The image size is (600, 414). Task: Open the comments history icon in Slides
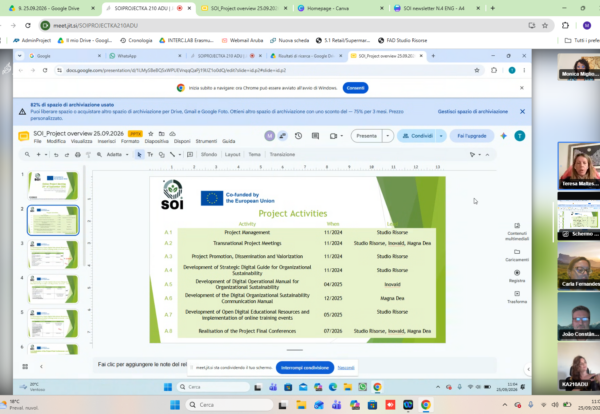coord(315,136)
